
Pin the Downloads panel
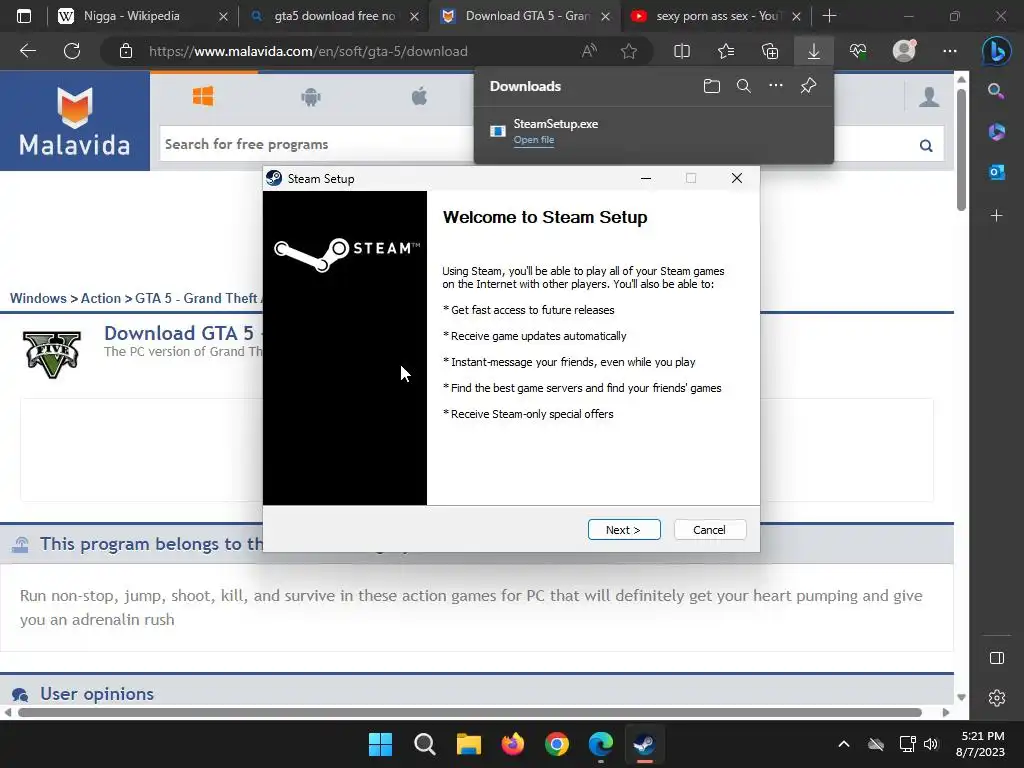[808, 86]
